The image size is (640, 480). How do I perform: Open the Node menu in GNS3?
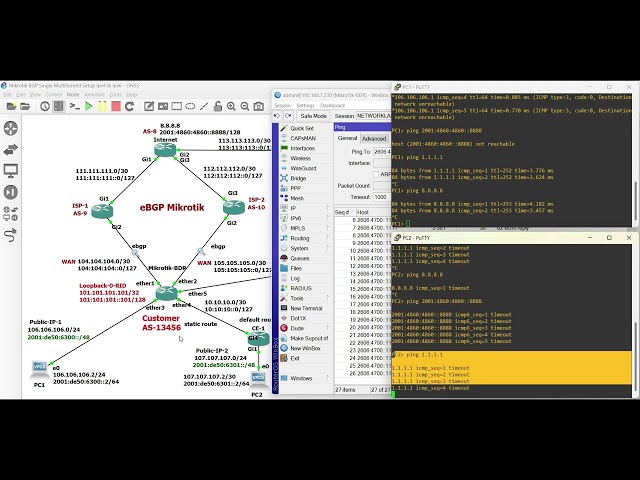point(73,95)
